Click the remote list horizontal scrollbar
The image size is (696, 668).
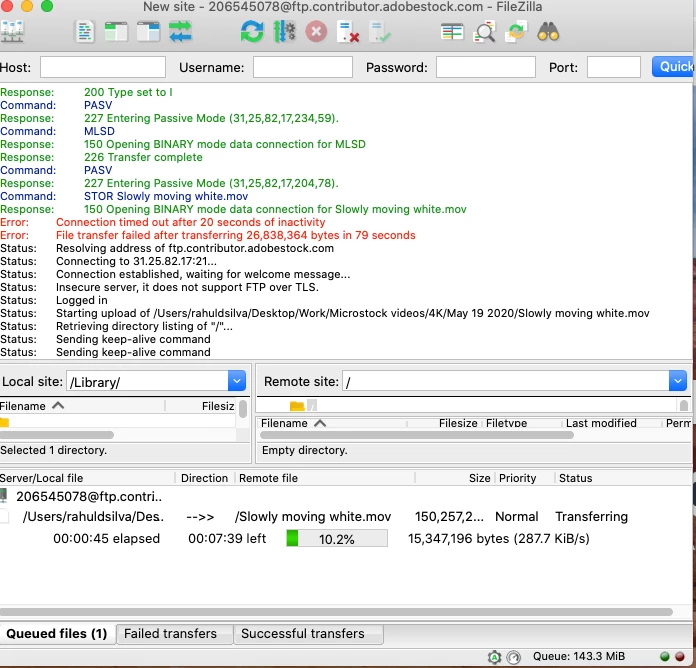point(416,435)
